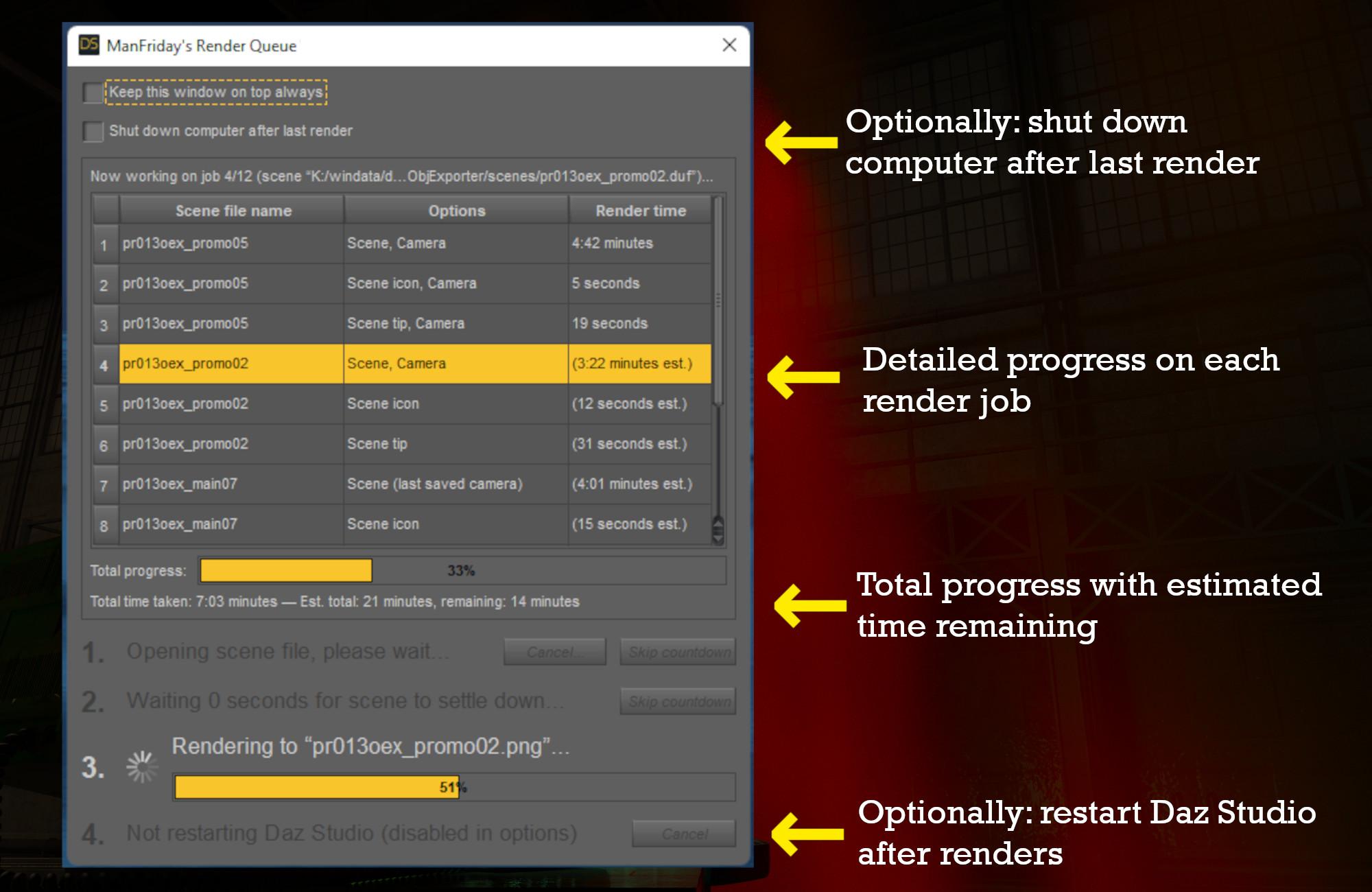
Task: Select Scene (last saved camera) cell
Action: coord(456,484)
